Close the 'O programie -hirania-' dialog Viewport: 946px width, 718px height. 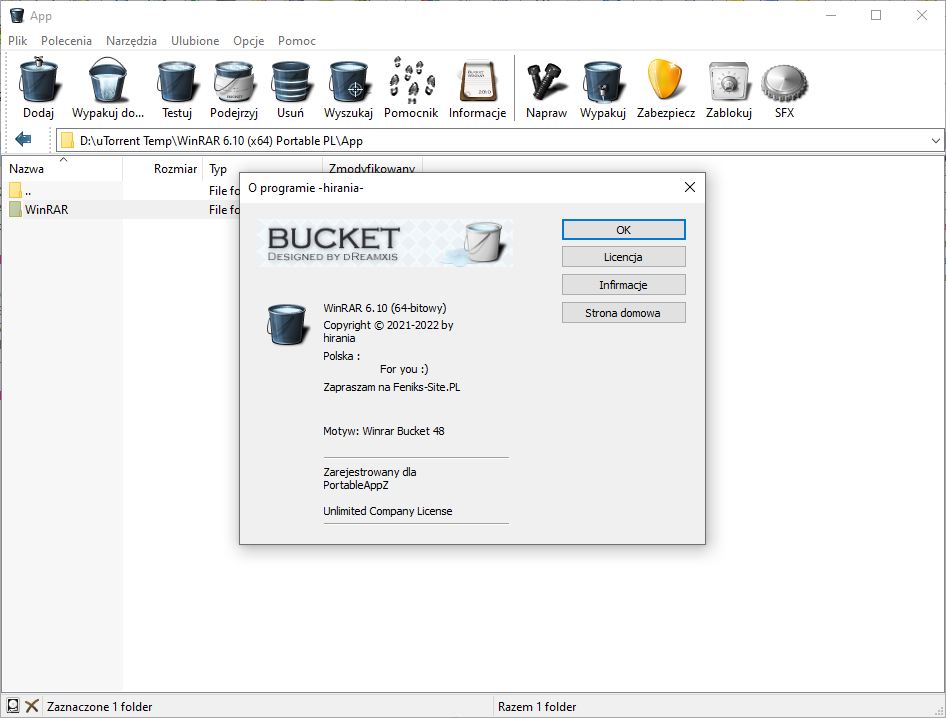(x=690, y=188)
